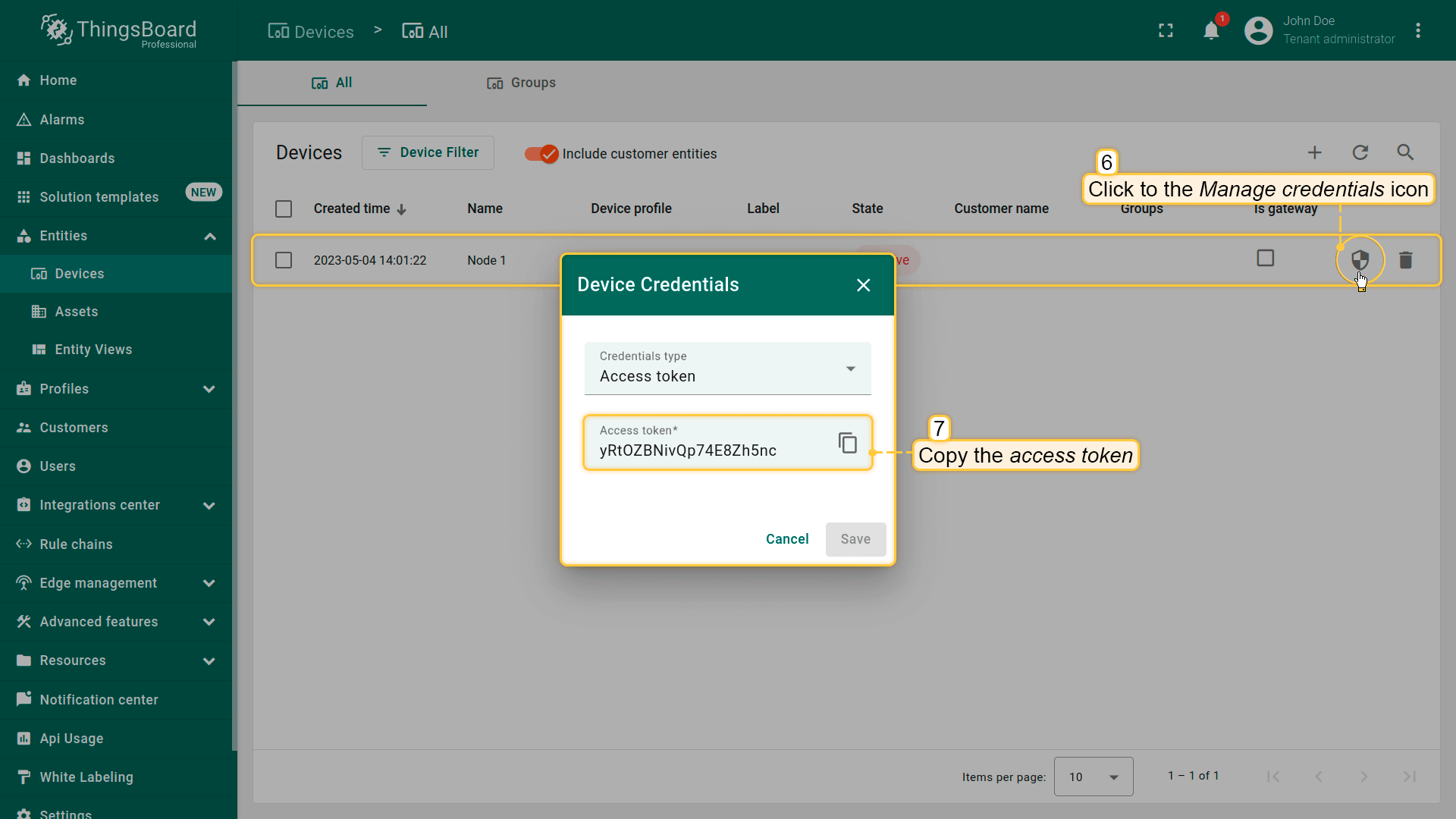Open the Credentials type dropdown

(727, 369)
